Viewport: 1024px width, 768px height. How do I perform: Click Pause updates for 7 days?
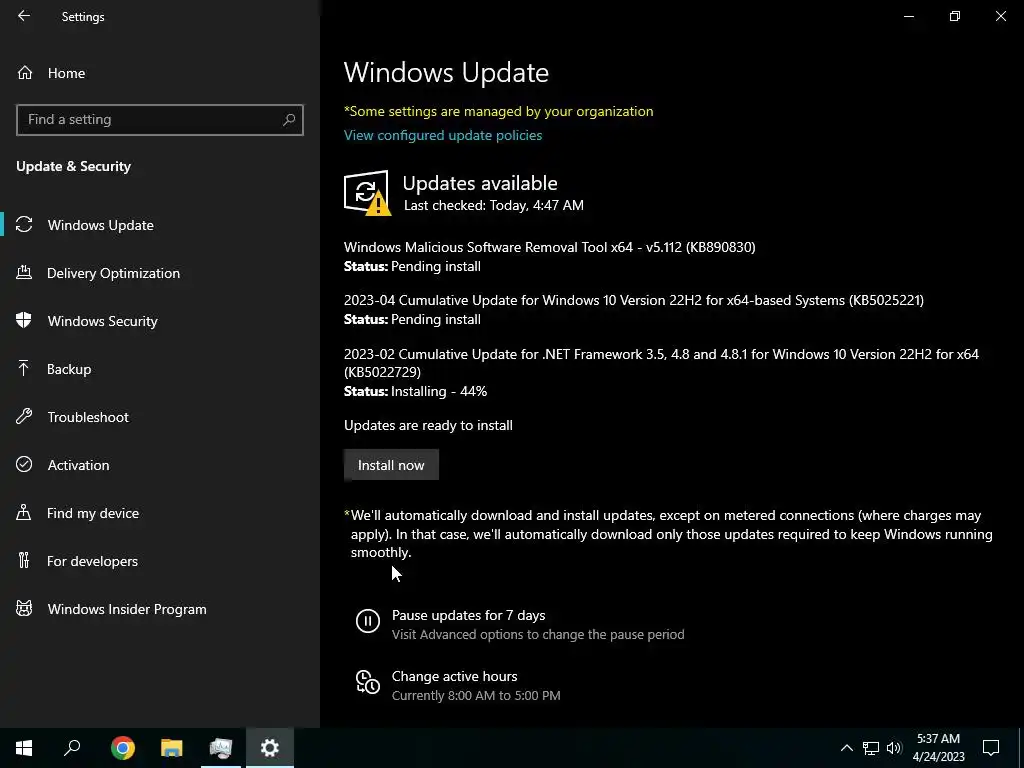468,615
